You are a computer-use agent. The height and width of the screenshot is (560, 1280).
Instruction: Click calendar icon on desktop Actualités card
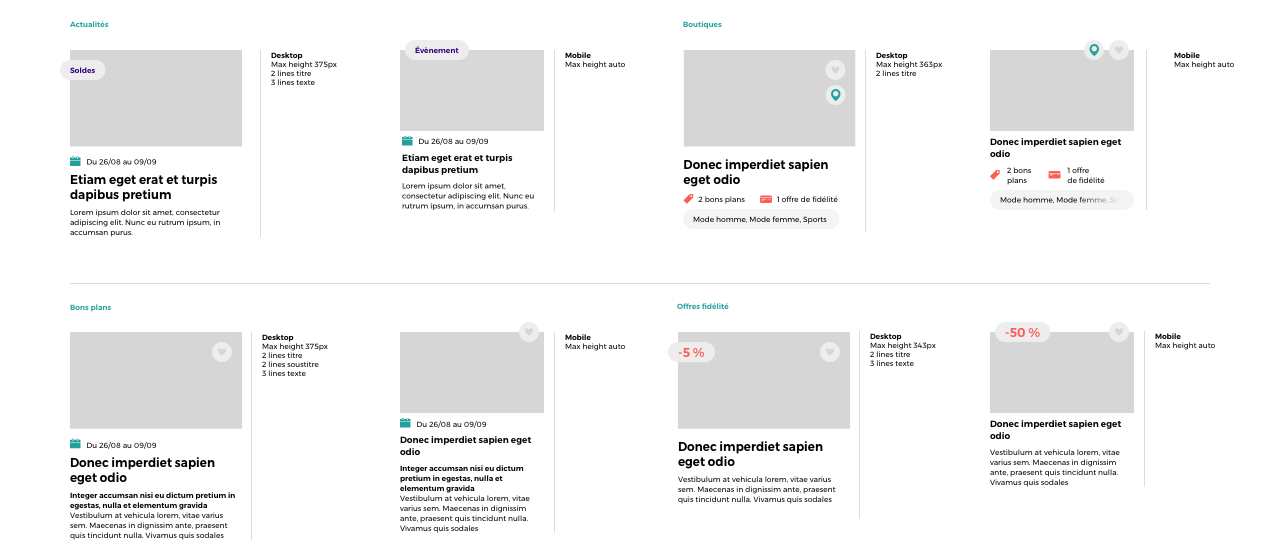click(x=75, y=161)
